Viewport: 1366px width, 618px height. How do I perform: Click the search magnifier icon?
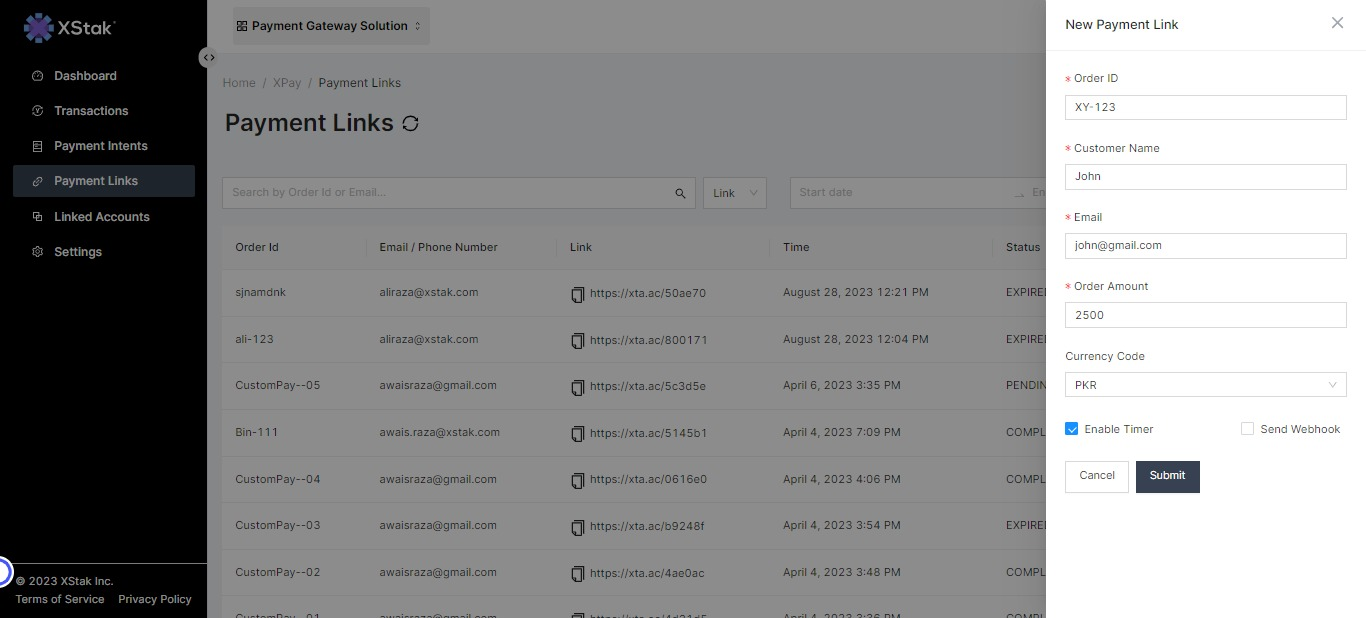(680, 193)
